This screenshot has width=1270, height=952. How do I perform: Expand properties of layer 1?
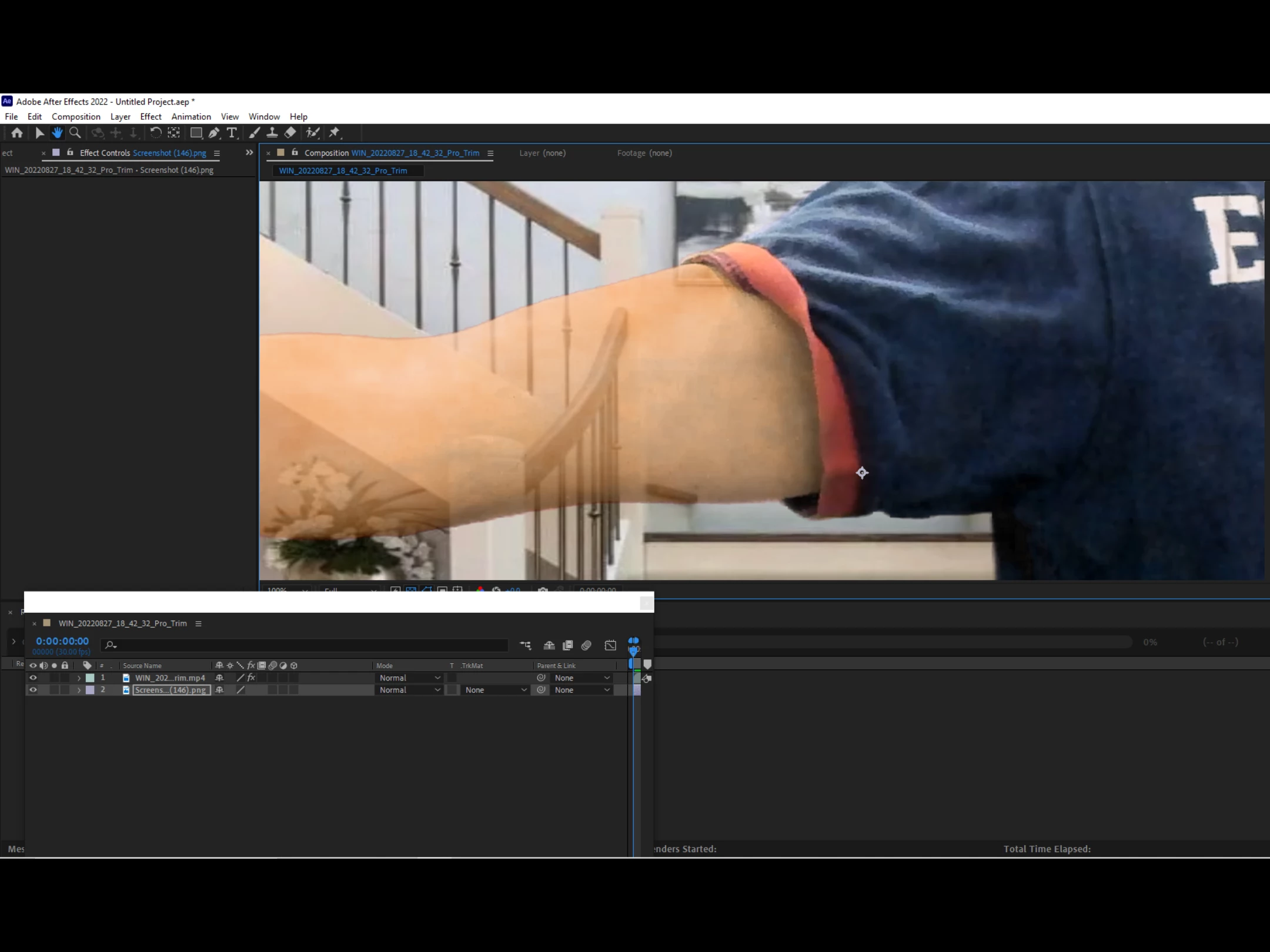79,678
